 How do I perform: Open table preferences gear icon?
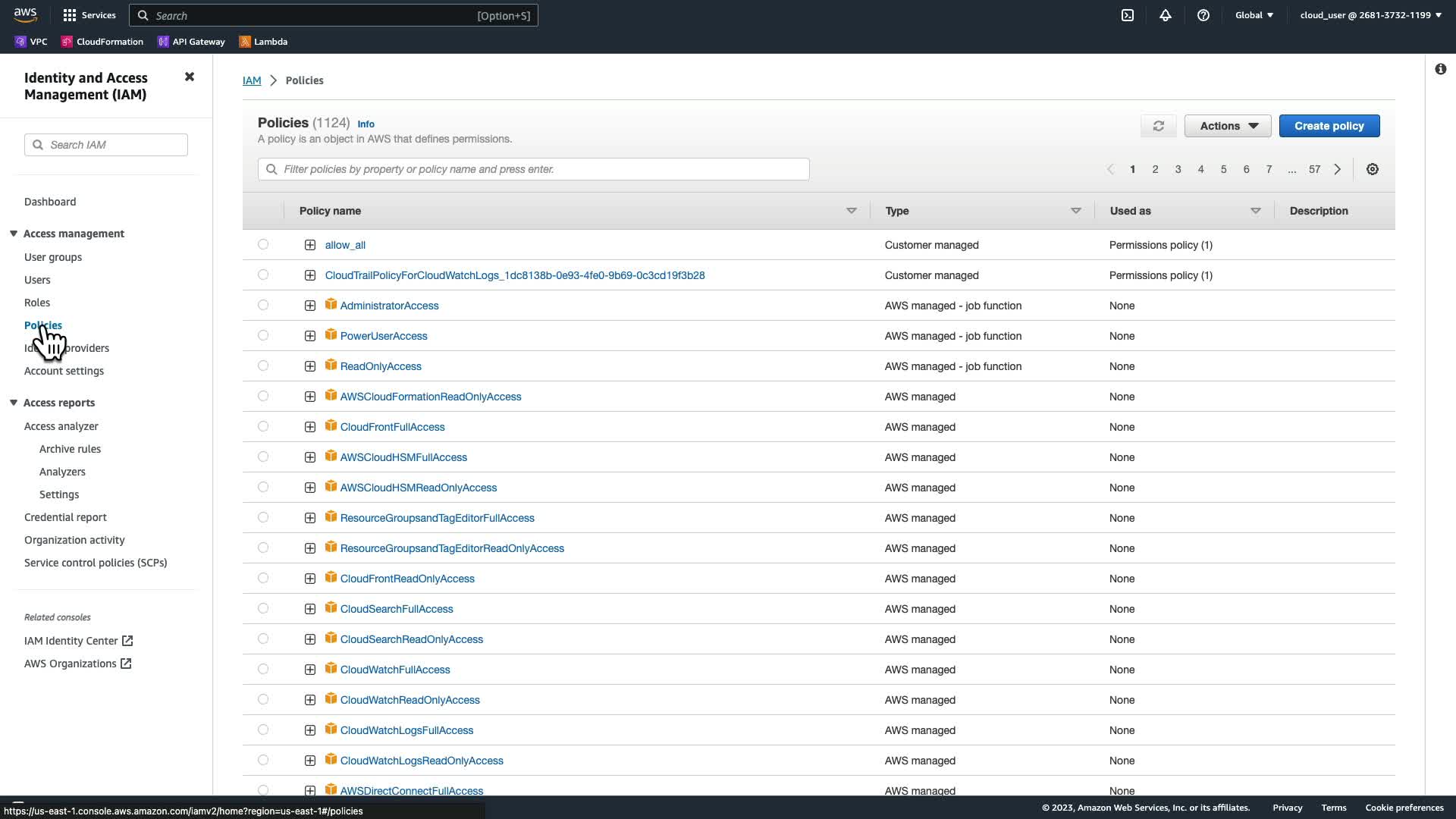tap(1373, 169)
